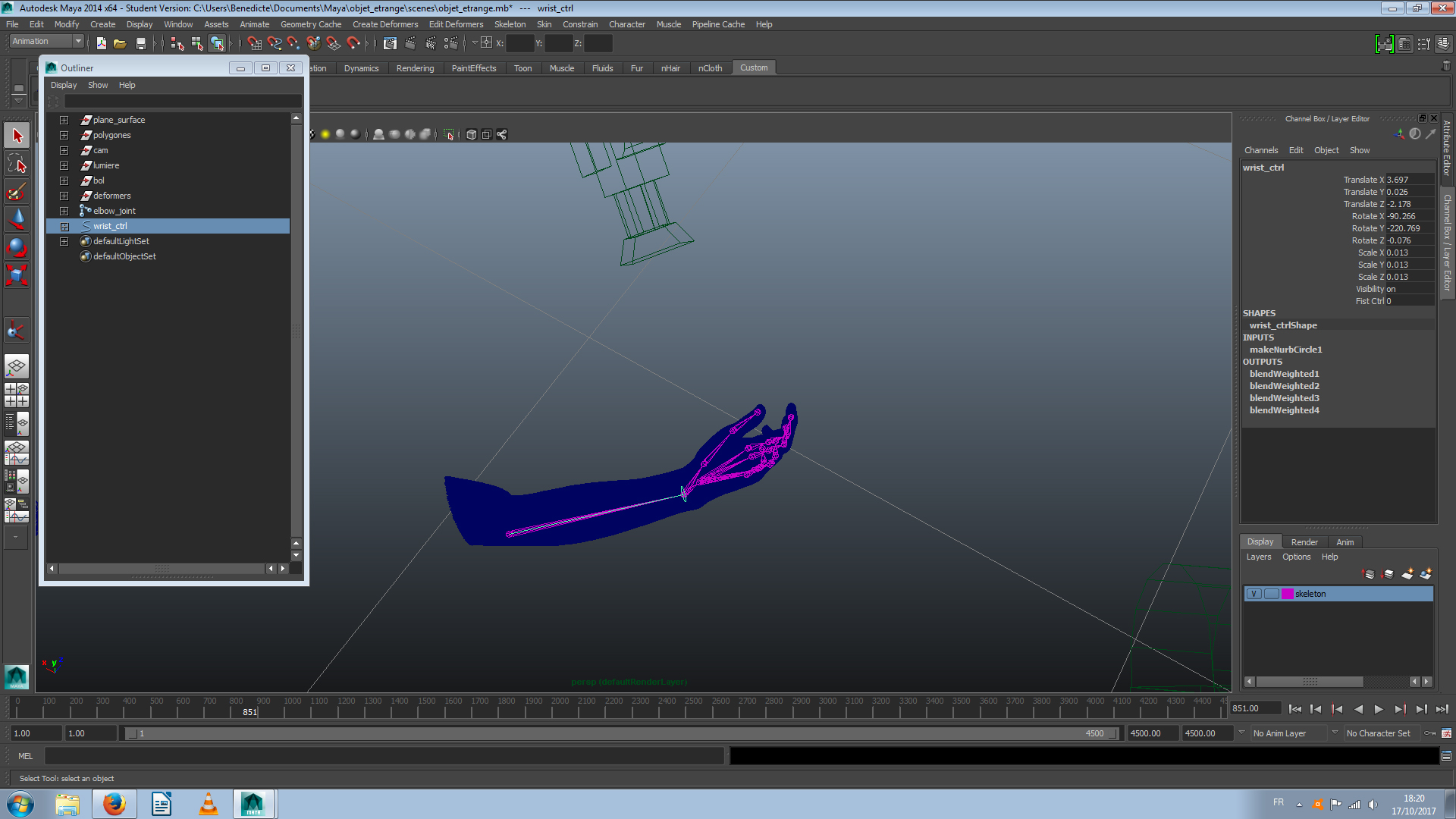This screenshot has width=1456, height=819.
Task: Open the Skeleton menu
Action: 510,24
